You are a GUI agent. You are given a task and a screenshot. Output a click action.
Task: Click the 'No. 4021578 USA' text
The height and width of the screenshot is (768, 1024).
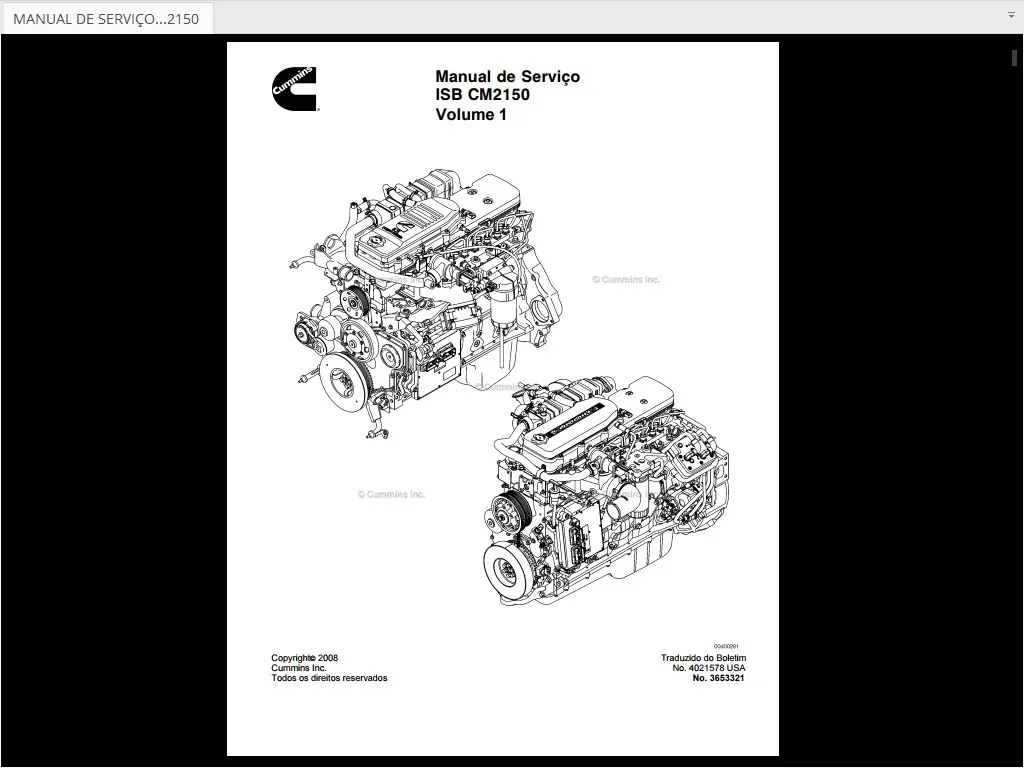(x=709, y=667)
